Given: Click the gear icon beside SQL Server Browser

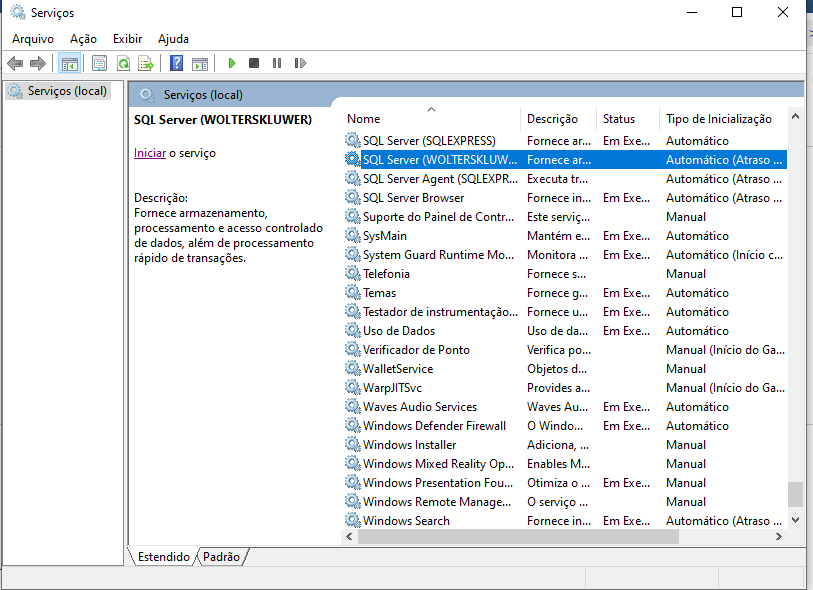Looking at the screenshot, I should pyautogui.click(x=353, y=198).
